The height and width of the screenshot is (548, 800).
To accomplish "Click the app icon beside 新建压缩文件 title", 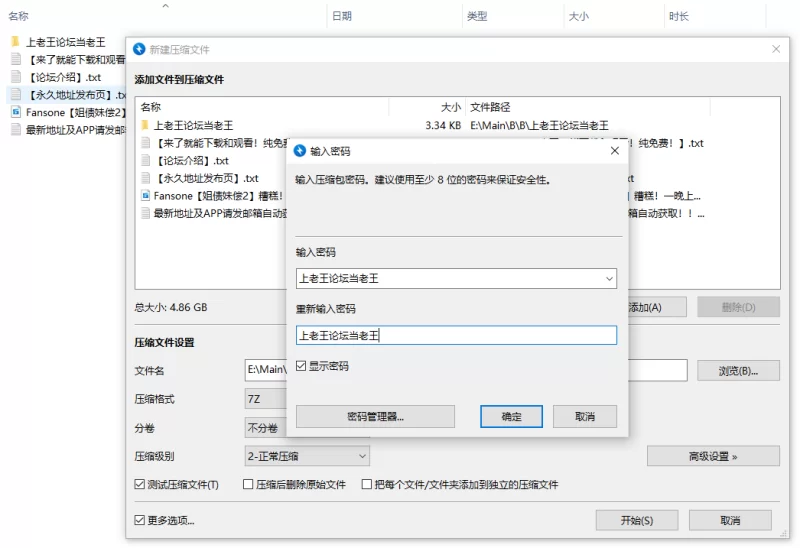I will (x=139, y=49).
